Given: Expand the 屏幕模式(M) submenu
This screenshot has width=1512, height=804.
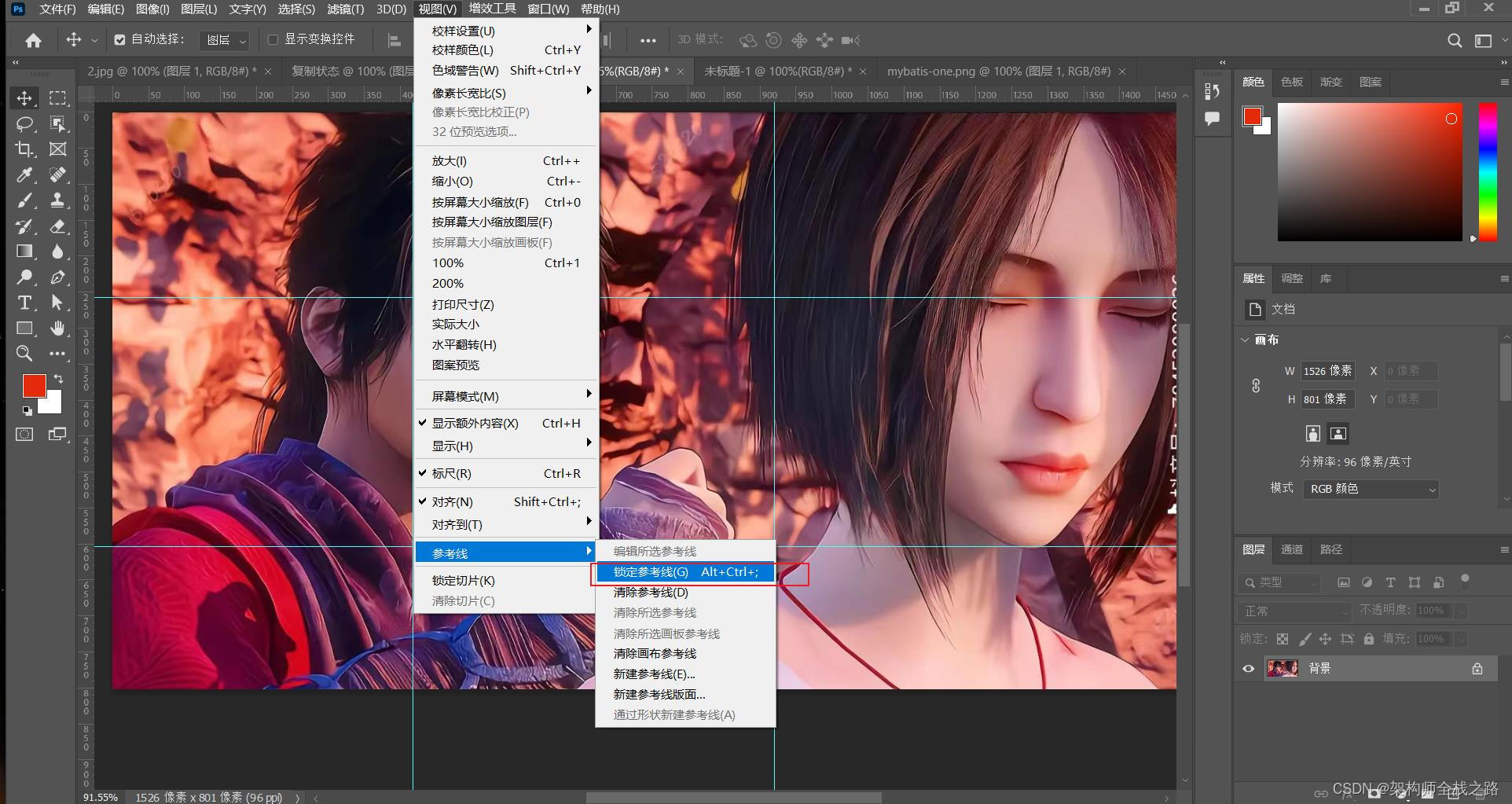Looking at the screenshot, I should [506, 396].
